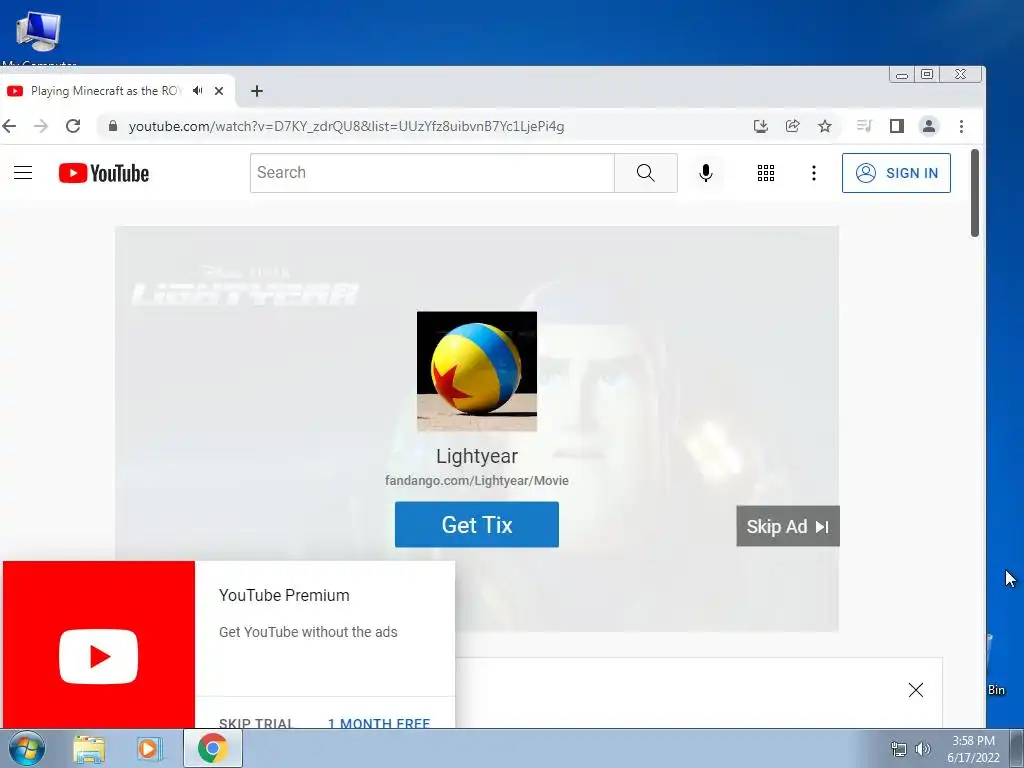Click 1 MONTH FREE in Premium popup
This screenshot has width=1024, height=768.
[379, 723]
